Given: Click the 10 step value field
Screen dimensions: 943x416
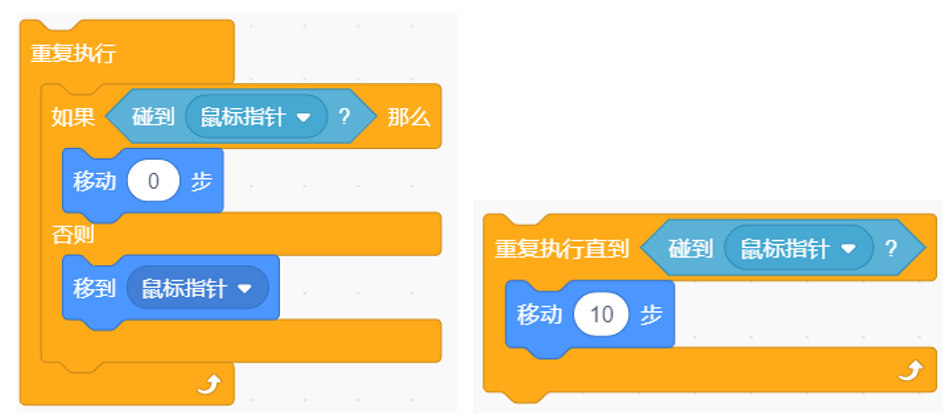Looking at the screenshot, I should (601, 314).
